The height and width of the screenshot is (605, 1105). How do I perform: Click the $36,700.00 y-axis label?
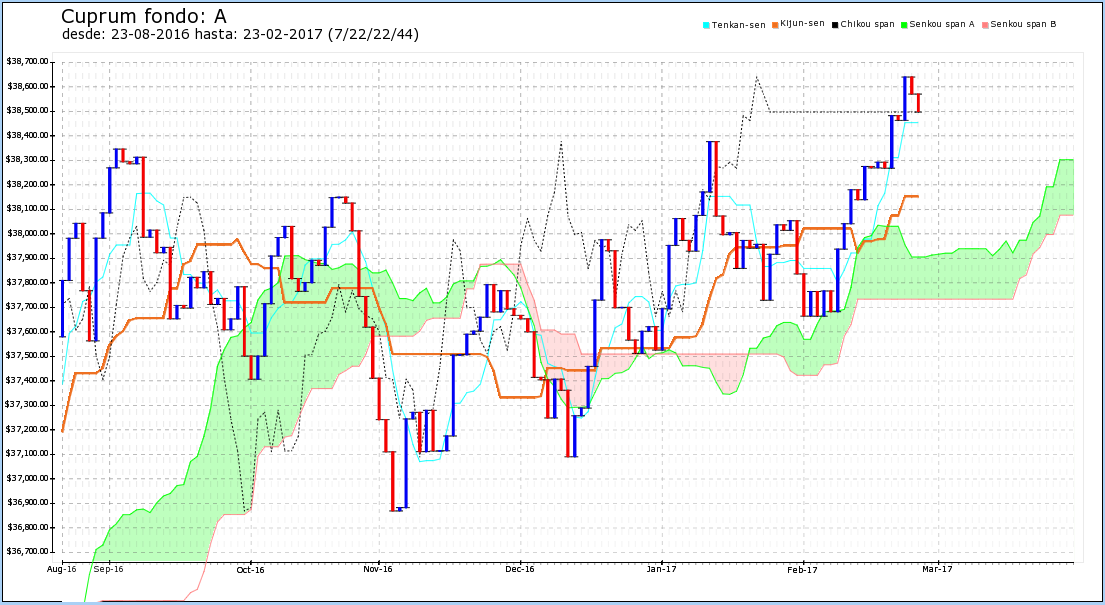point(27,551)
